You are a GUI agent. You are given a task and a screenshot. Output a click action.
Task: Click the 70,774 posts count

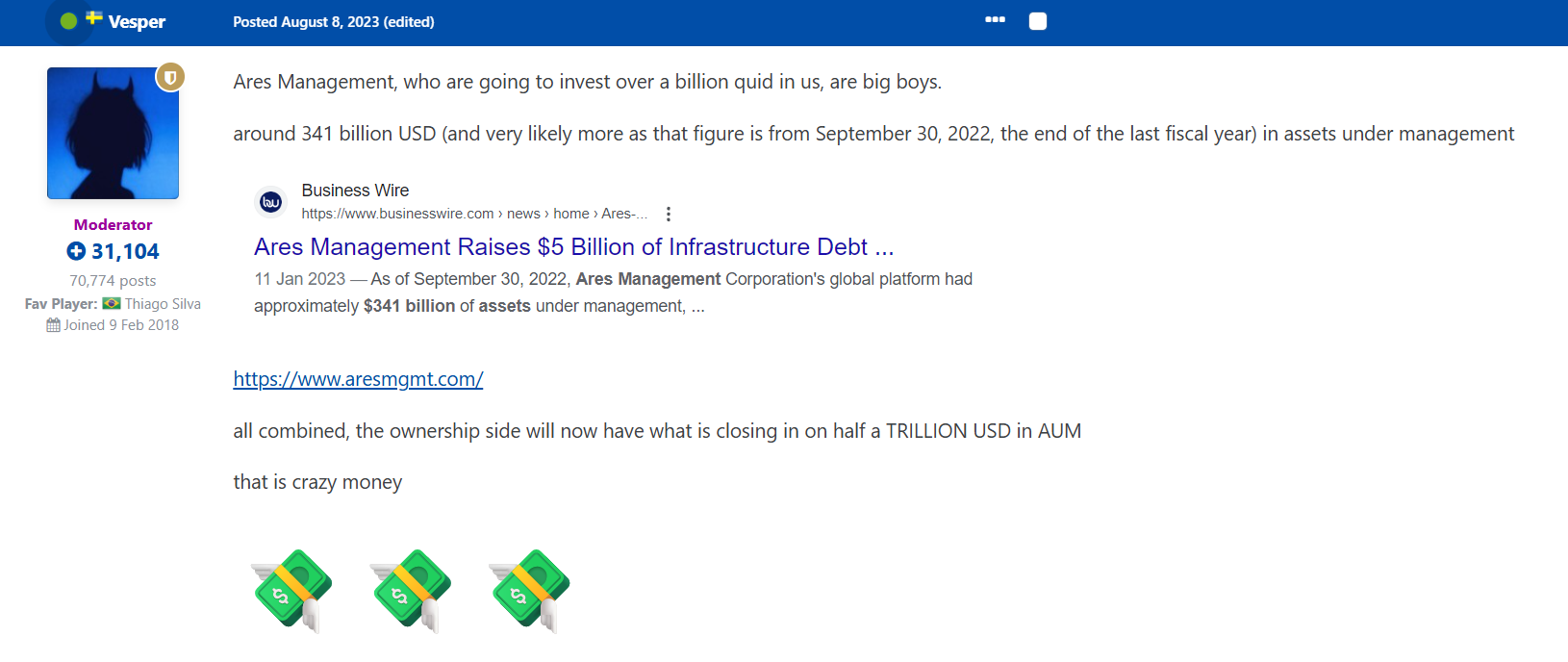(x=113, y=281)
